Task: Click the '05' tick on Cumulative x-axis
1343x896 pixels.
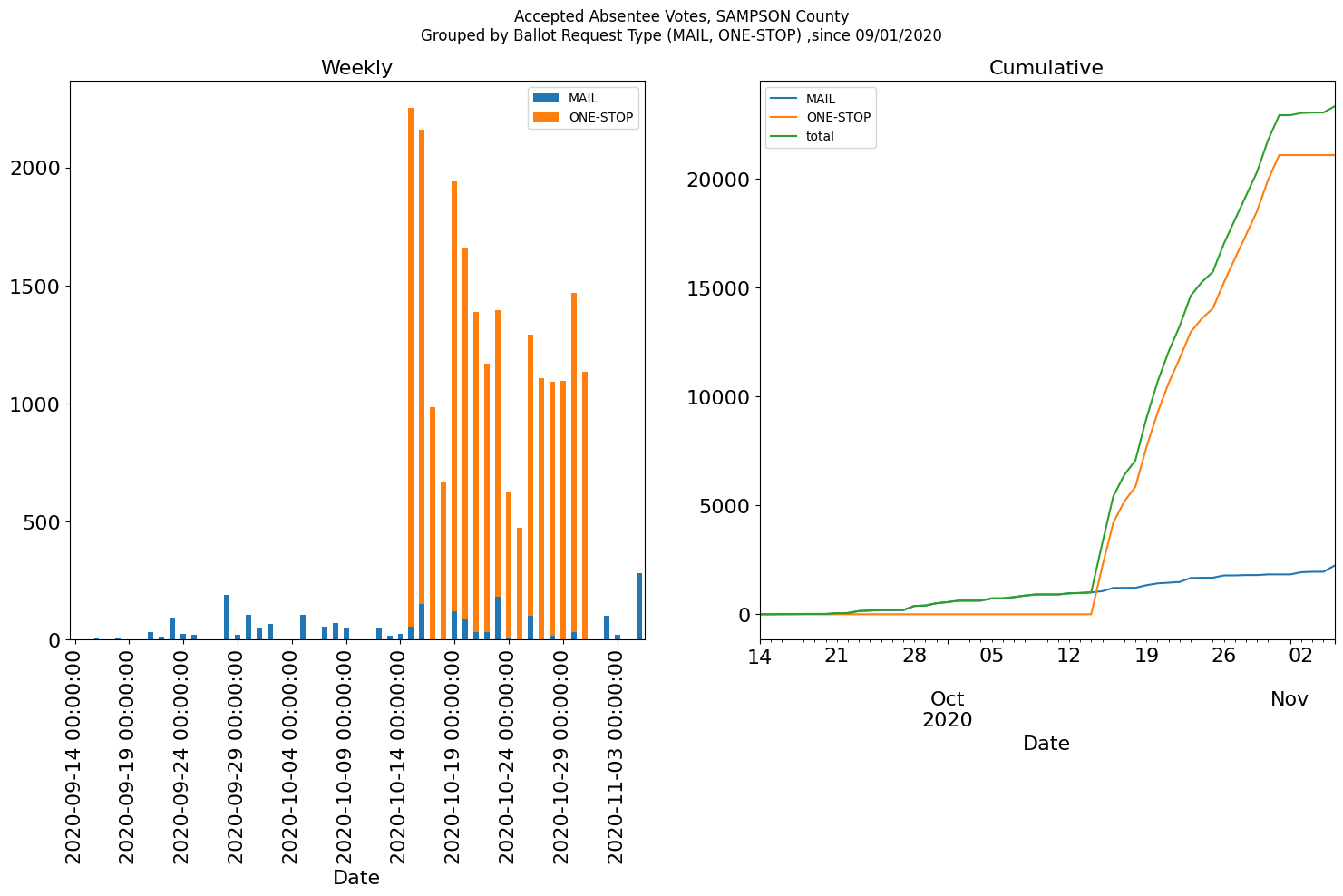Action: coord(992,655)
